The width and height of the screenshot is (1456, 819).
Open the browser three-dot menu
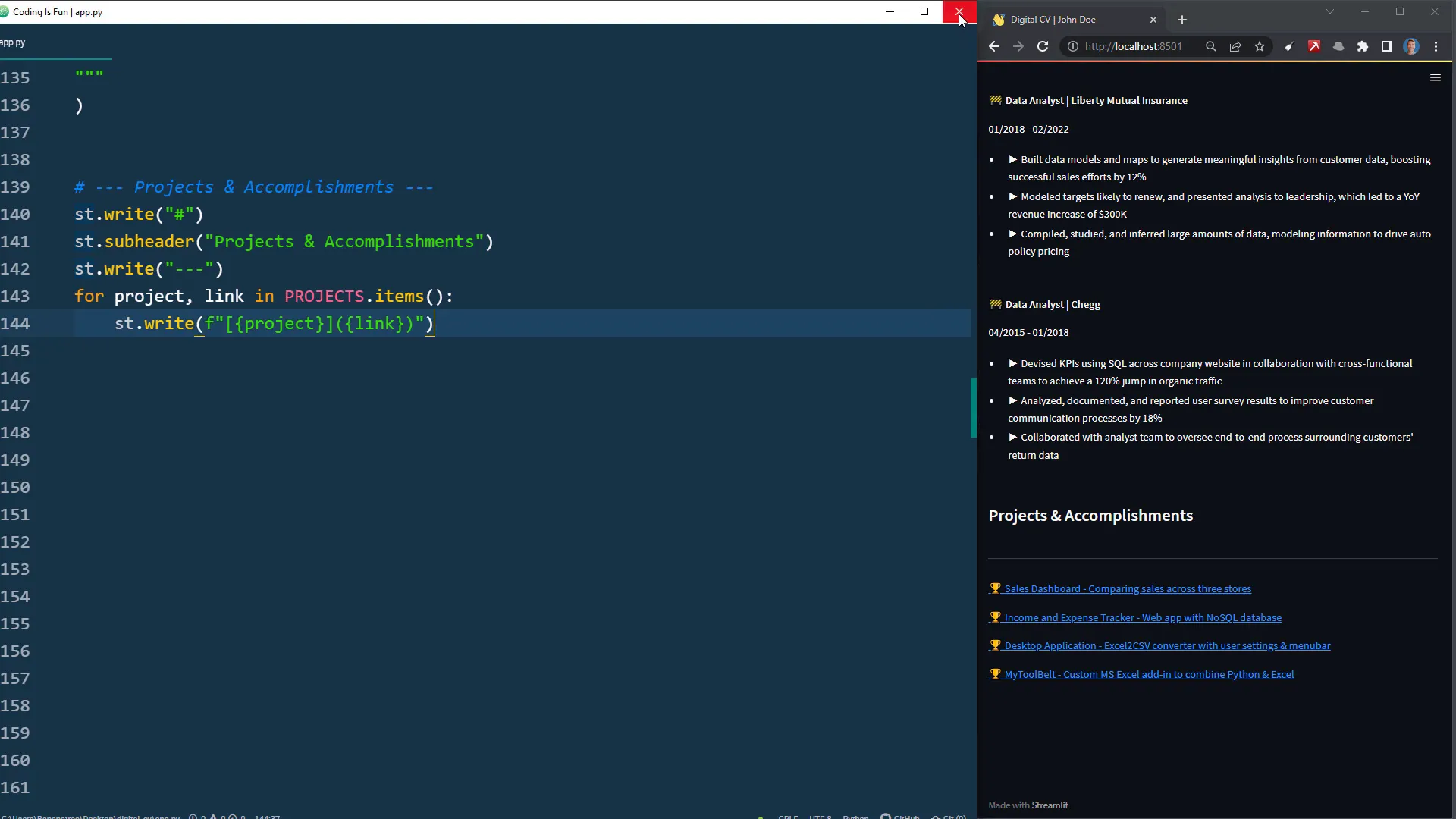(x=1436, y=46)
